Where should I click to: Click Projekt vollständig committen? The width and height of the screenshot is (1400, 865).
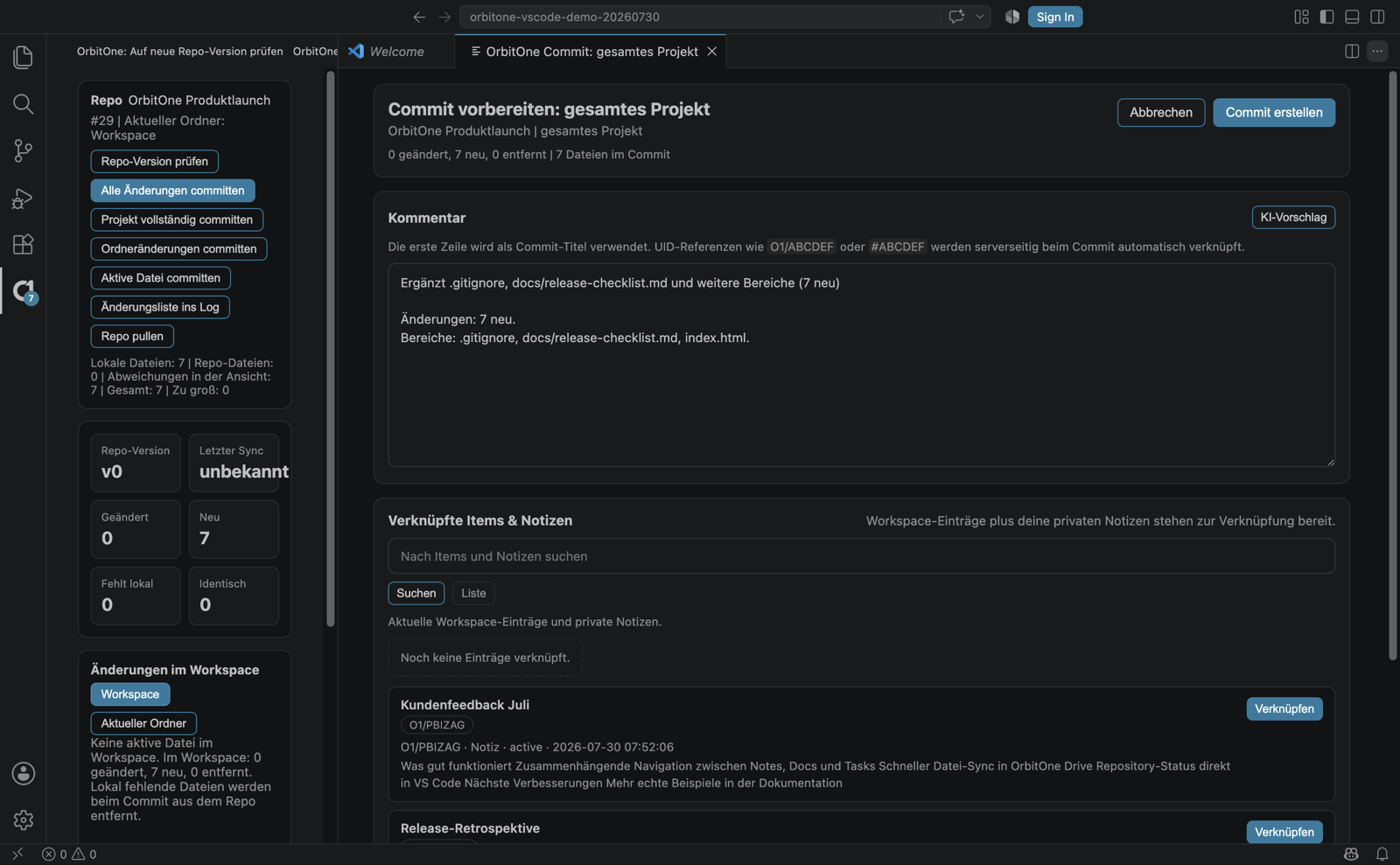[x=177, y=220]
